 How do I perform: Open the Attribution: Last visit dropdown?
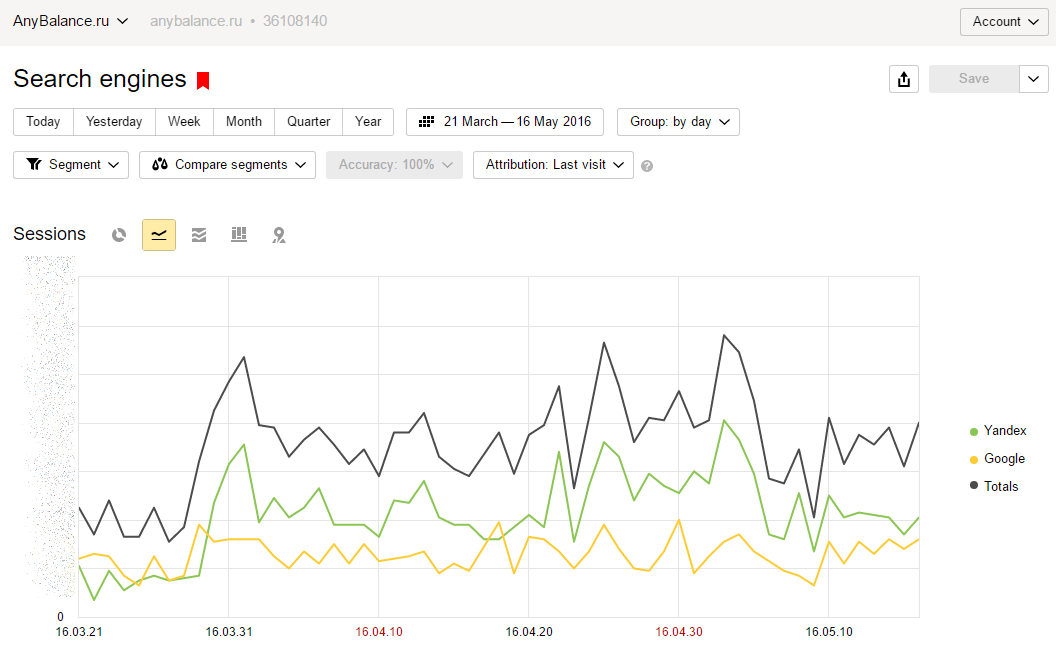[x=553, y=165]
